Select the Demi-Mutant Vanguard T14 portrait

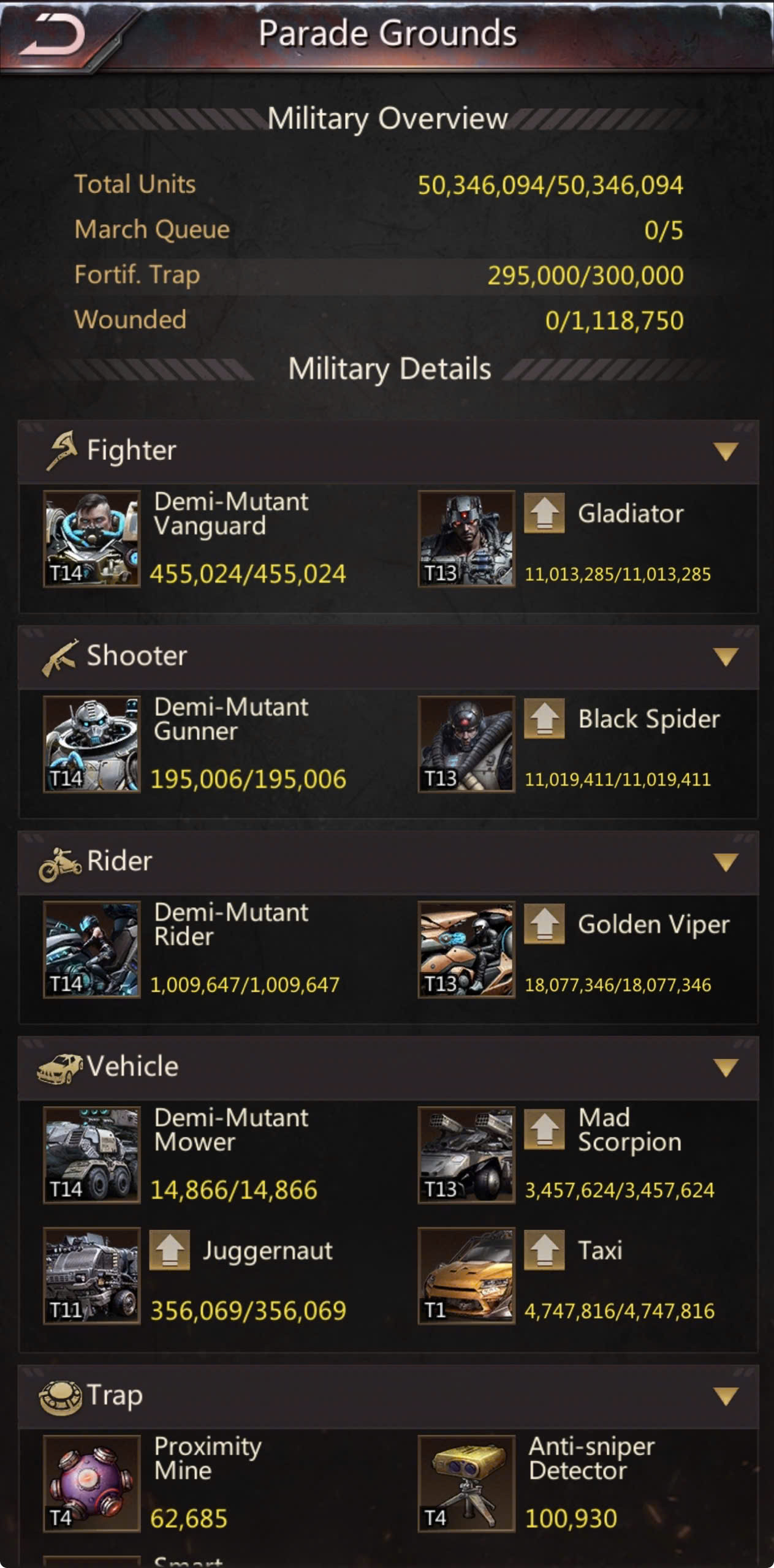(92, 539)
